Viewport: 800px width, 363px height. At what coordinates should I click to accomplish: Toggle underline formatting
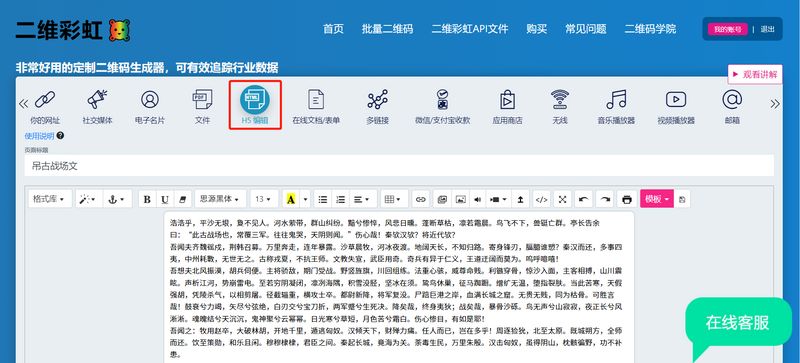pyautogui.click(x=165, y=199)
